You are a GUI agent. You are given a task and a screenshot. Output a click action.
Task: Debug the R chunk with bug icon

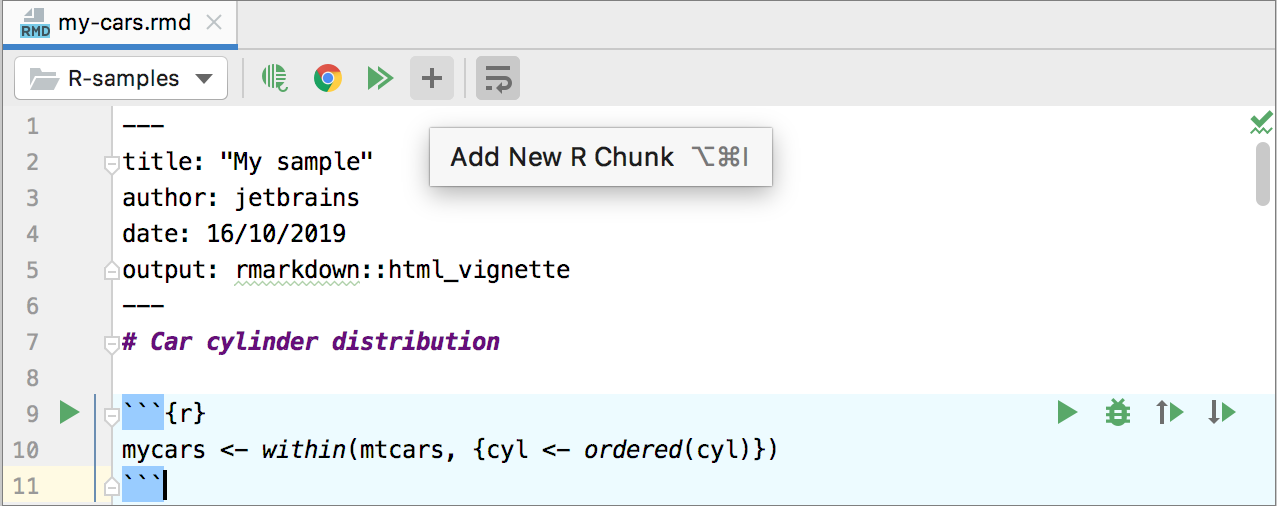click(1118, 412)
